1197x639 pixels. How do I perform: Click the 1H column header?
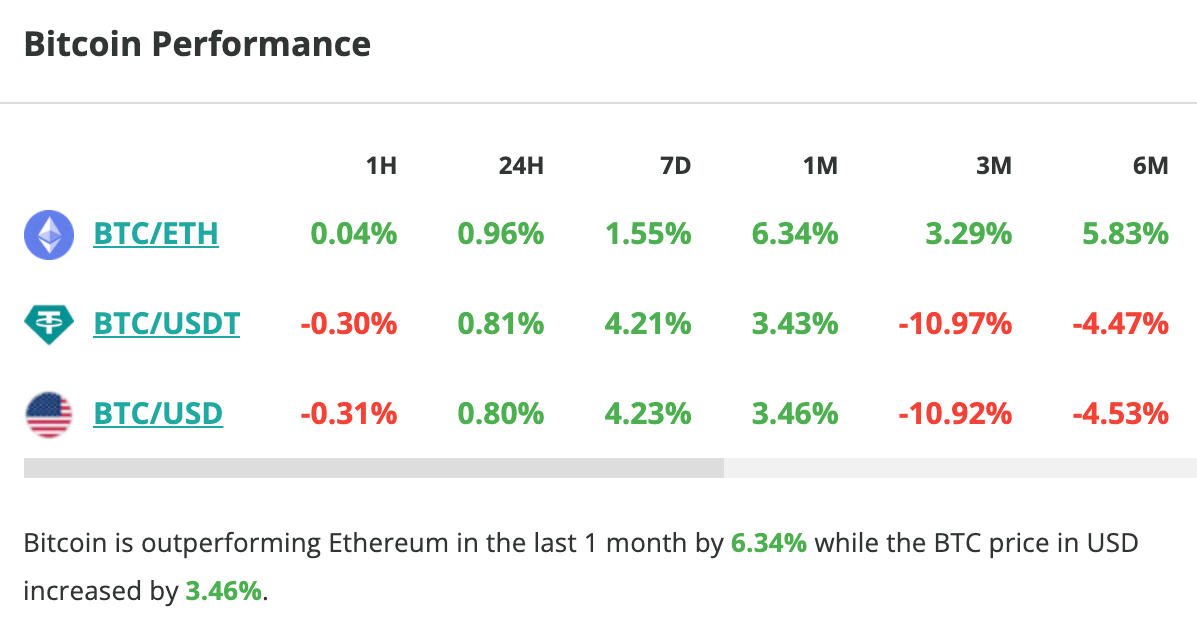click(381, 166)
